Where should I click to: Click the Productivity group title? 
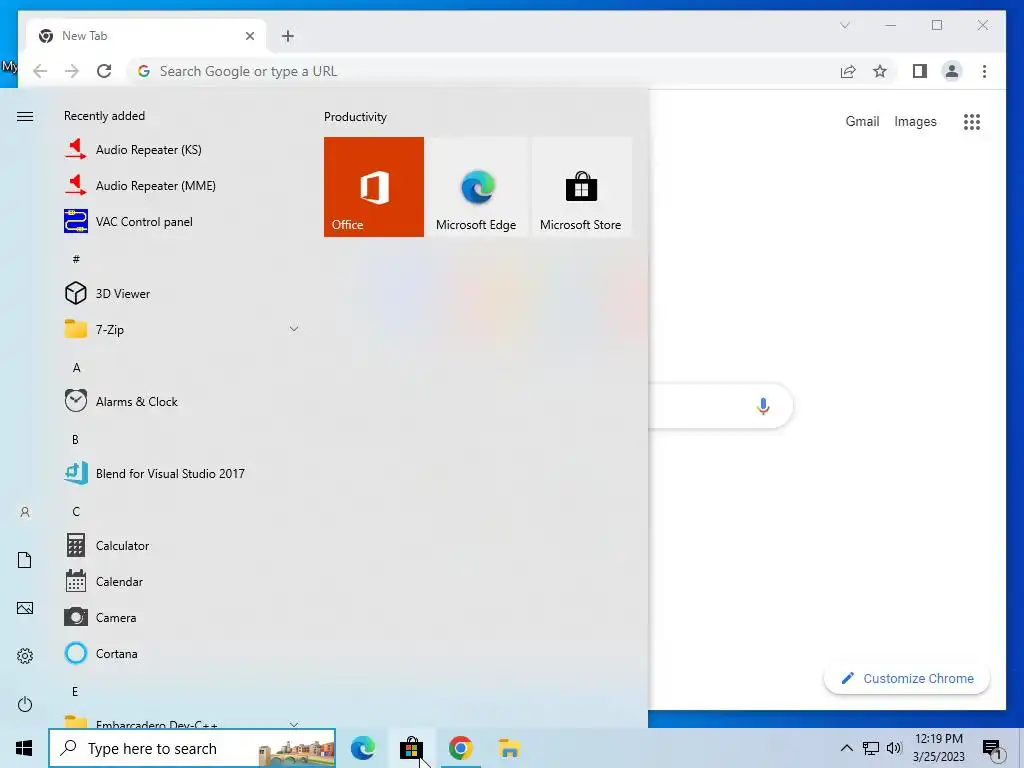[355, 117]
